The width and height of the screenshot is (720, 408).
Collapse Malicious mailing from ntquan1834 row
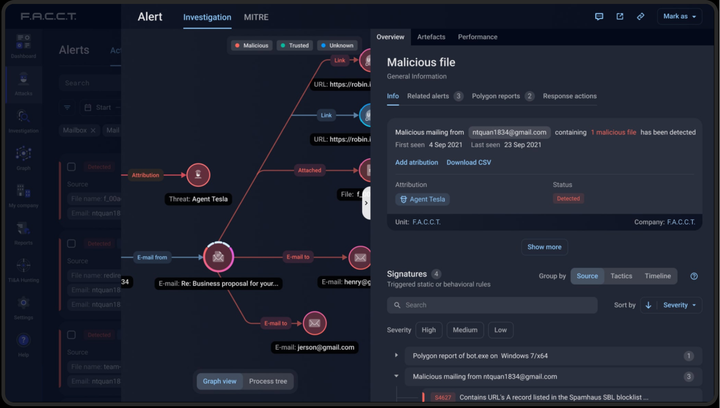pyautogui.click(x=396, y=377)
